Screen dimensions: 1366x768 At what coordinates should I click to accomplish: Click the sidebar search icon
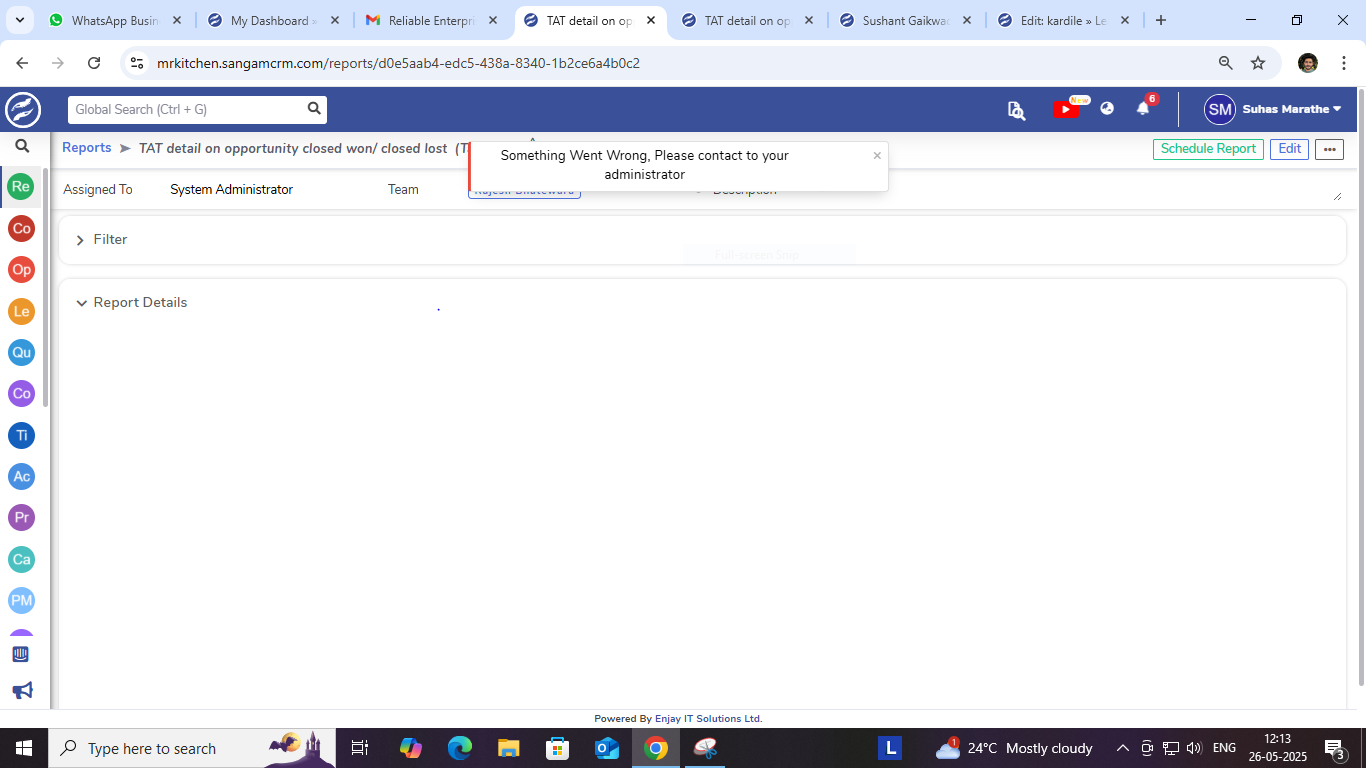[x=22, y=146]
